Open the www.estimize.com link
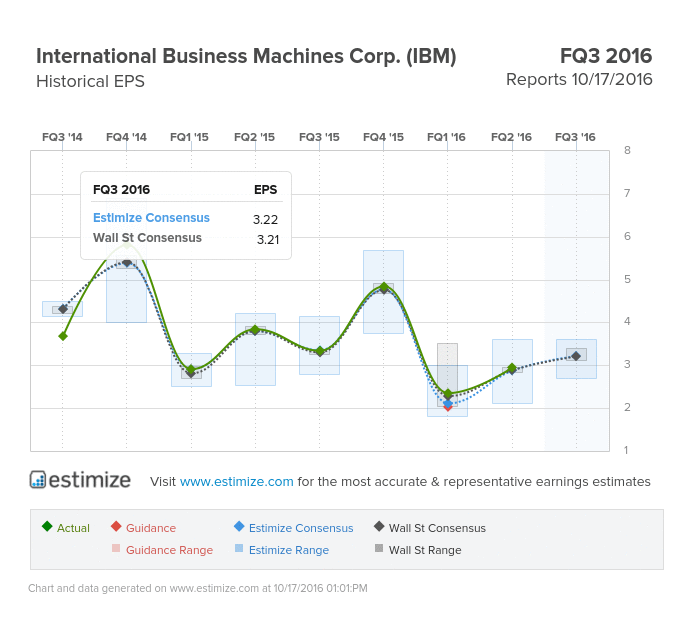Screen dimensions: 685x620 (x=236, y=481)
